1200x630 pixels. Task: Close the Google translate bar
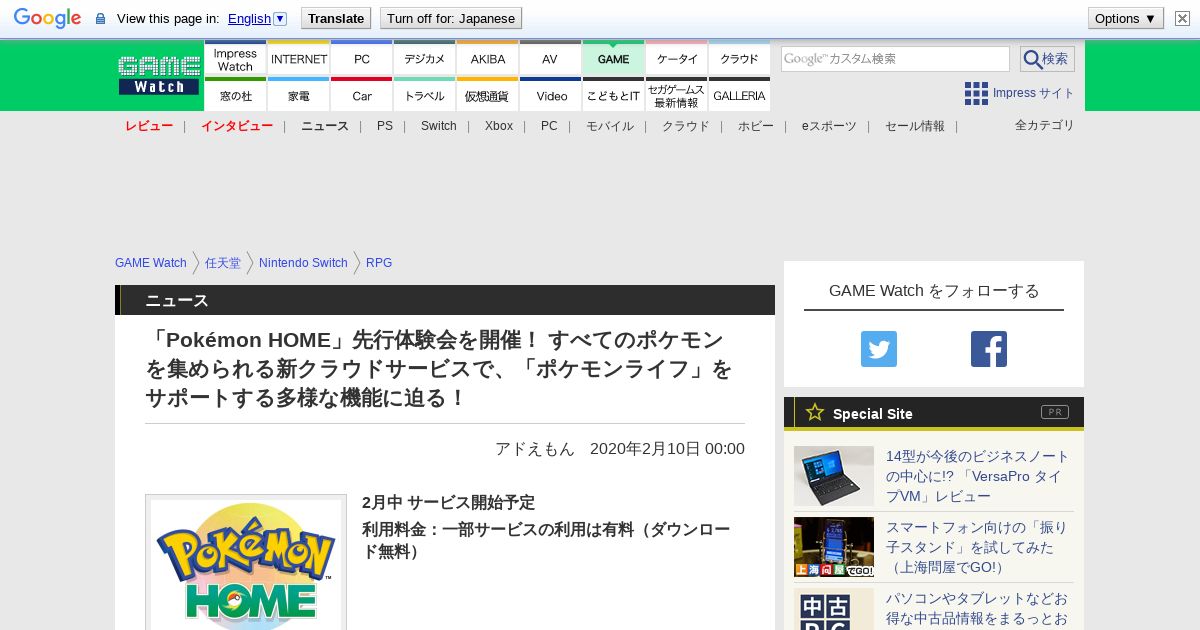tap(1182, 18)
